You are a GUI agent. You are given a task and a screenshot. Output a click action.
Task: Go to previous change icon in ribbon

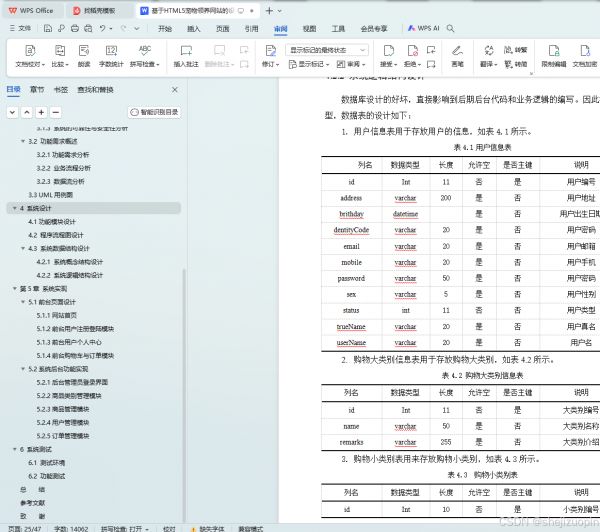[431, 50]
